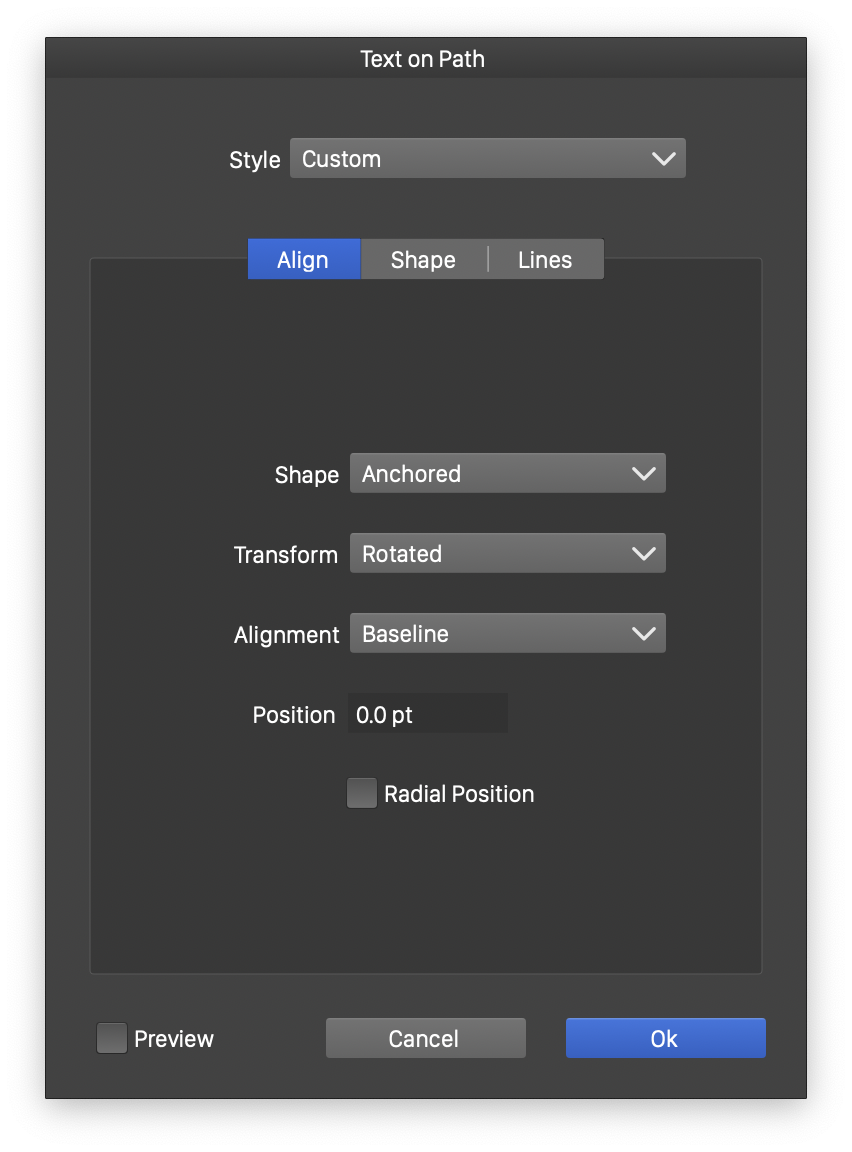
Task: Switch to the Shape tab
Action: [x=423, y=260]
